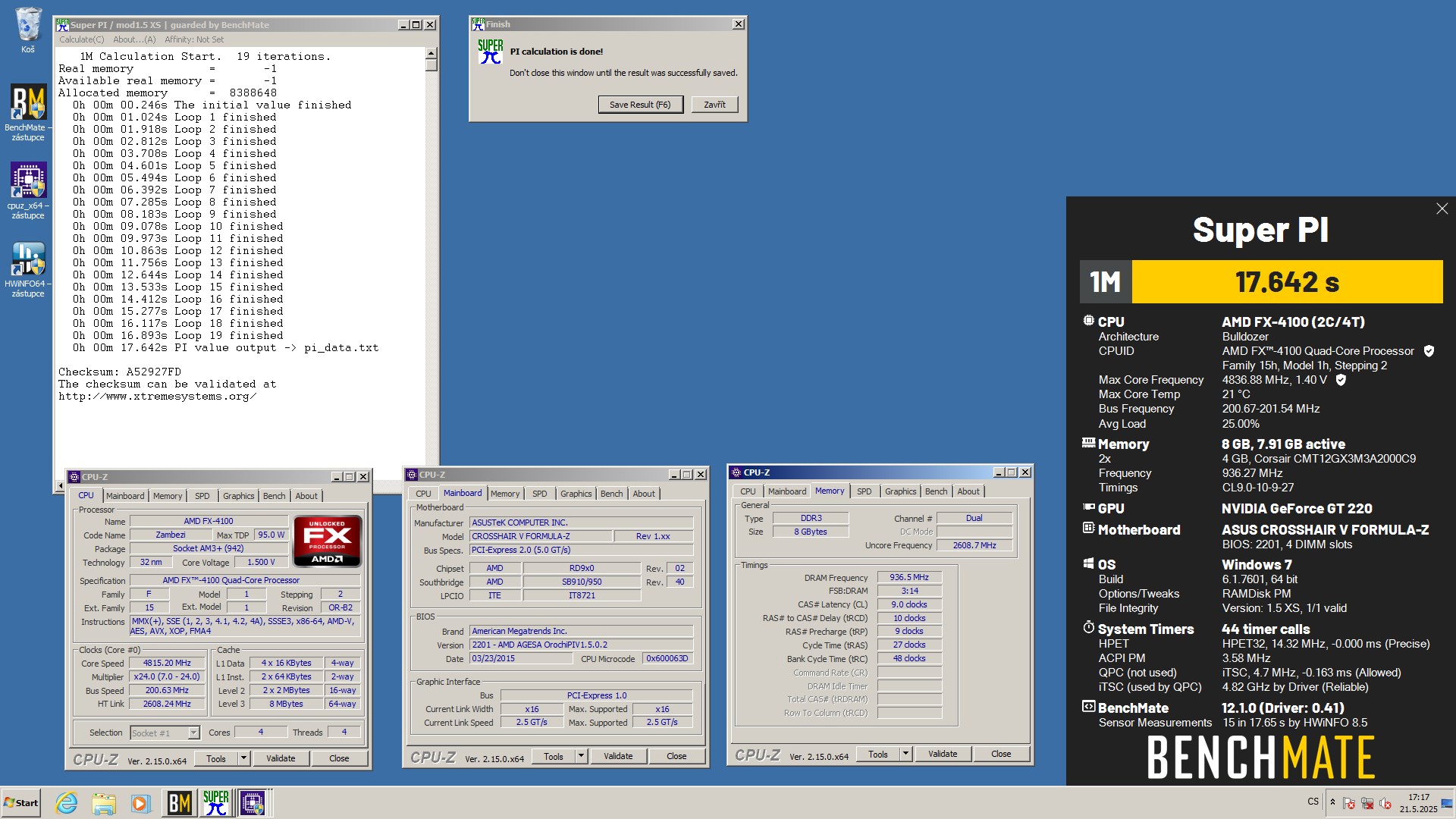Click the DRAM Frequency value 936.5 MHz
The height and width of the screenshot is (819, 1456).
tap(909, 577)
